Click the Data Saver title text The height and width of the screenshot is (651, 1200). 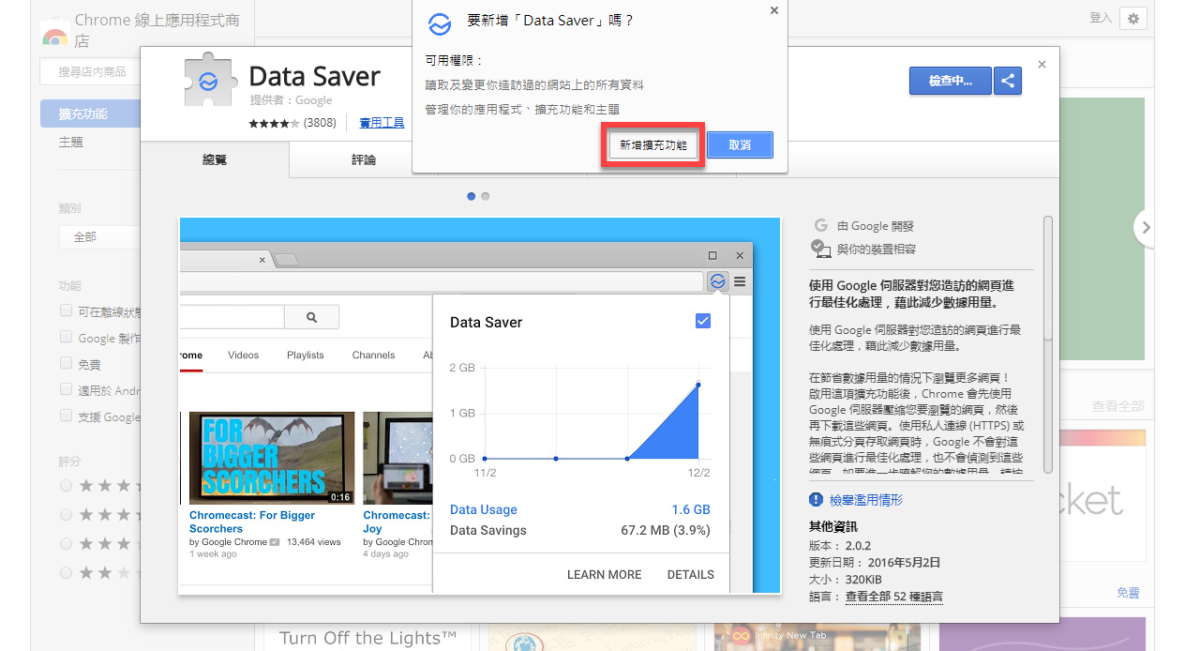tap(314, 76)
